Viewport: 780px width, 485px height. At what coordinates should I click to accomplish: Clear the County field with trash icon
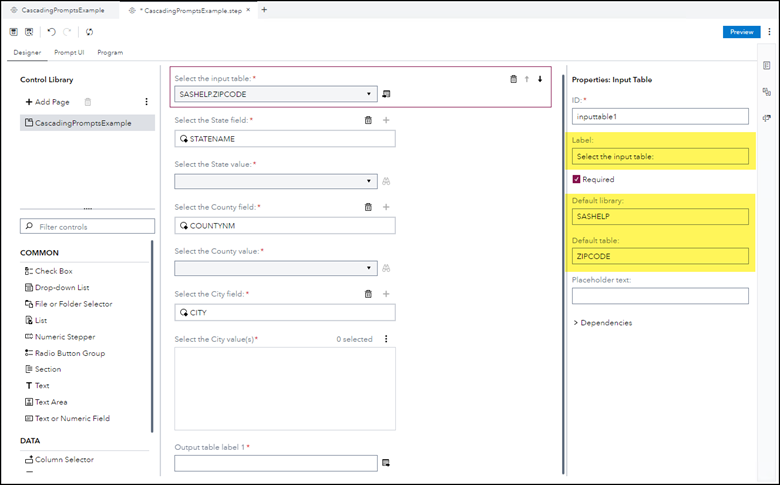[368, 207]
